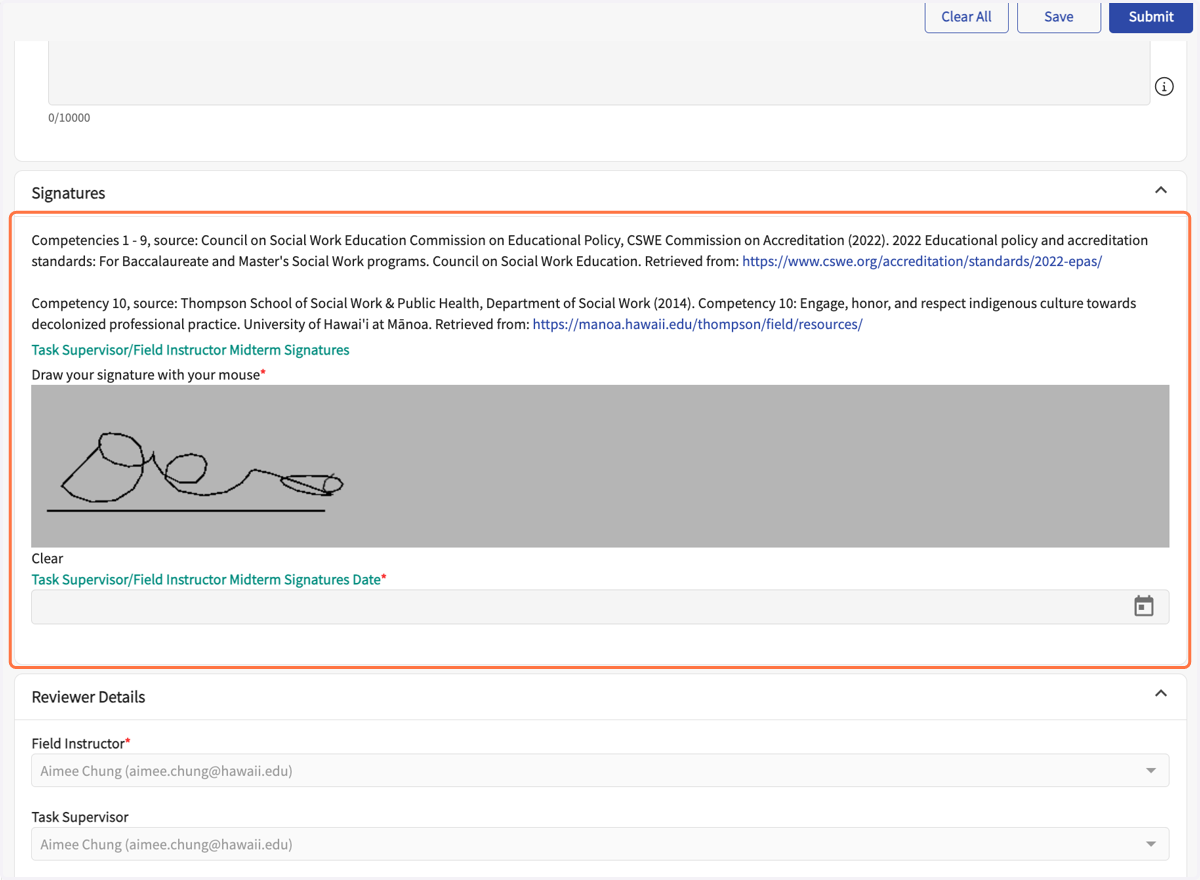The image size is (1200, 880).
Task: Click the Midterm Signatures Date input field
Action: [600, 607]
